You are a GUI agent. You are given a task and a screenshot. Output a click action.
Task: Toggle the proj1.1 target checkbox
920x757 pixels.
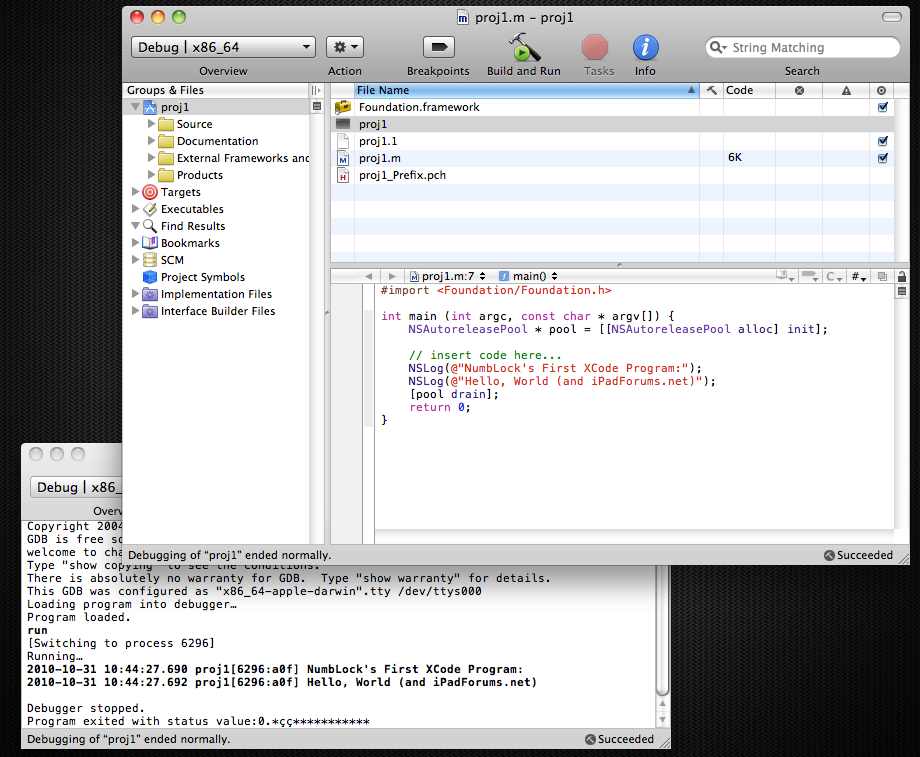882,141
